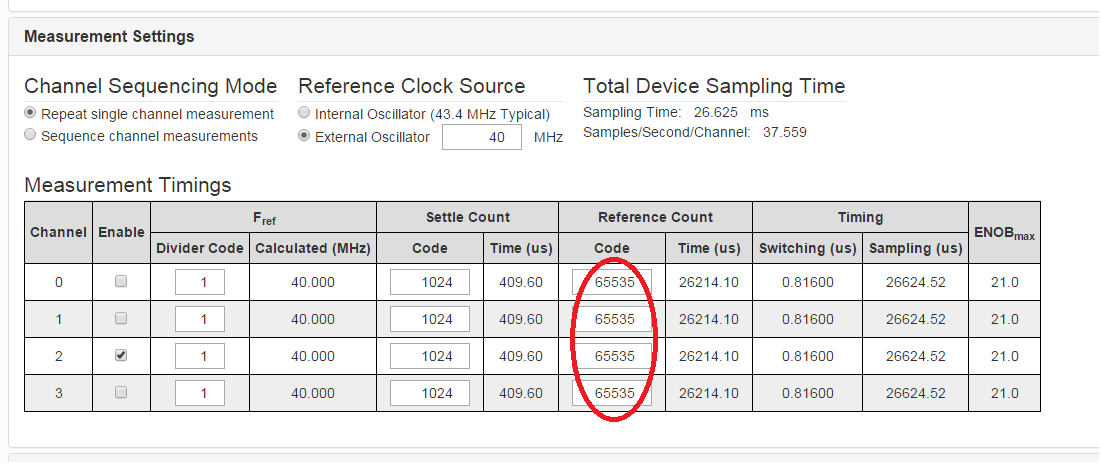Click the External Oscillator MHz field
The height and width of the screenshot is (473, 1101).
pos(482,137)
